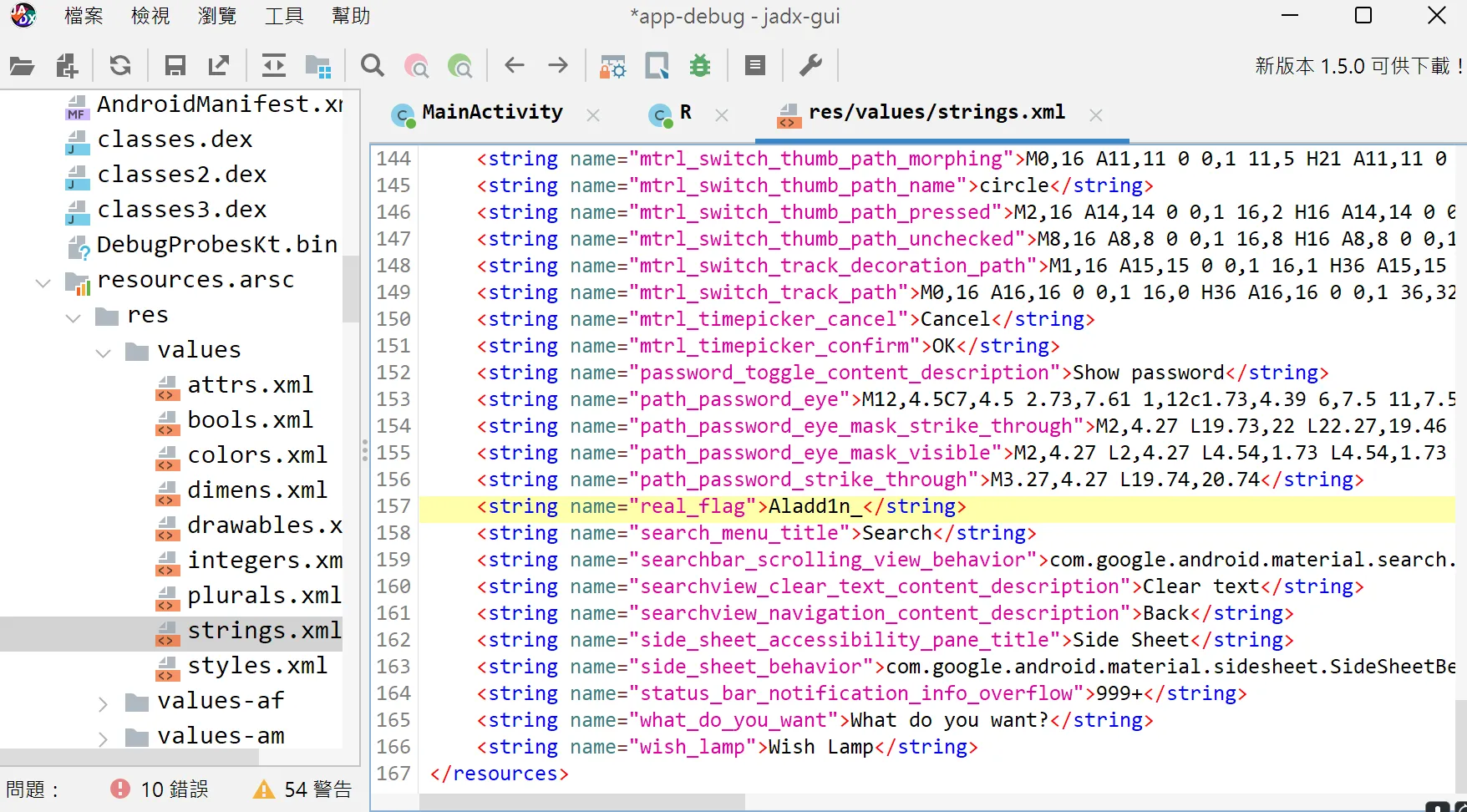This screenshot has width=1467, height=812.
Task: Select strings.xml in the tree
Action: click(249, 631)
